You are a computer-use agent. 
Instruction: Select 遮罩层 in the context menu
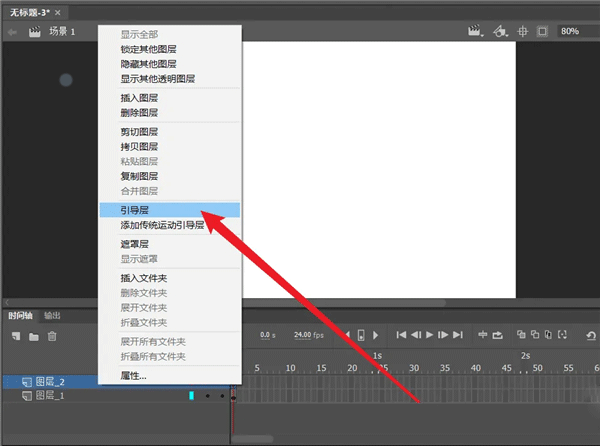click(x=169, y=243)
